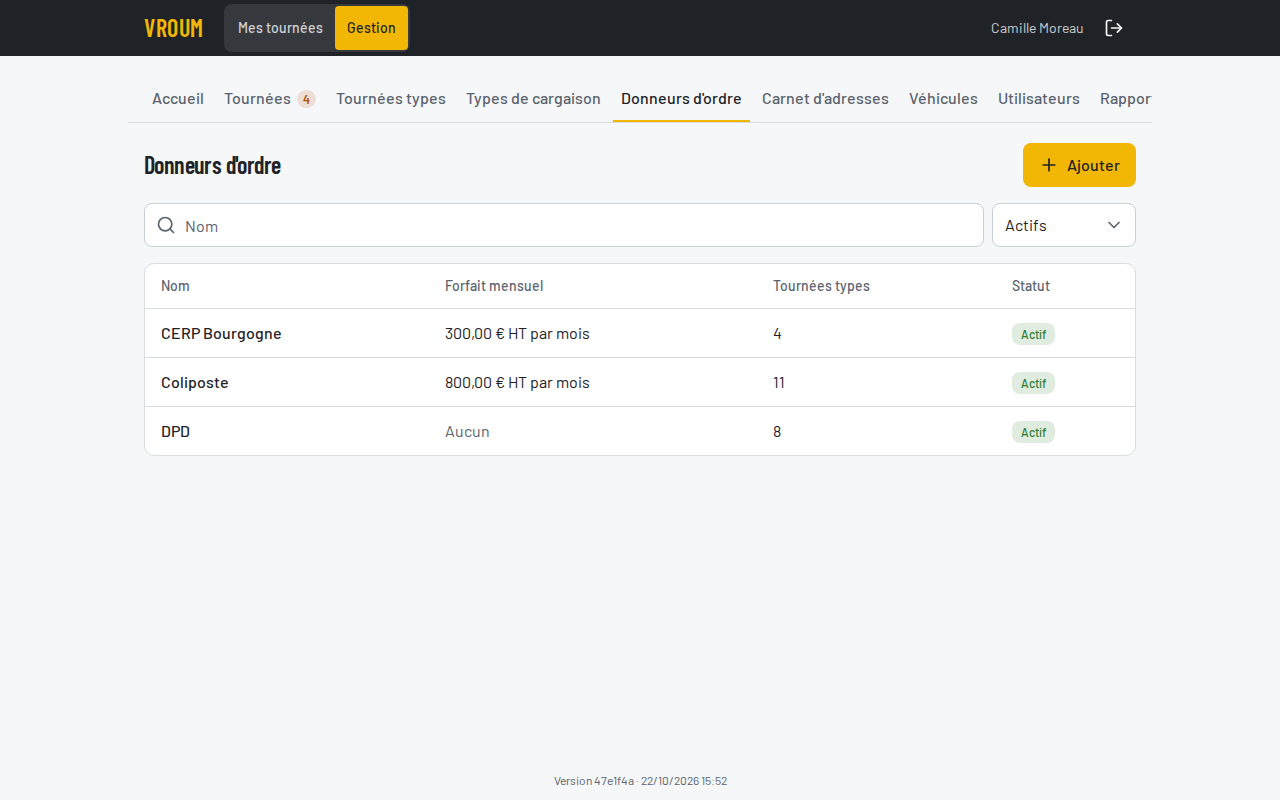
Task: Open the Accueil tab
Action: (x=178, y=99)
